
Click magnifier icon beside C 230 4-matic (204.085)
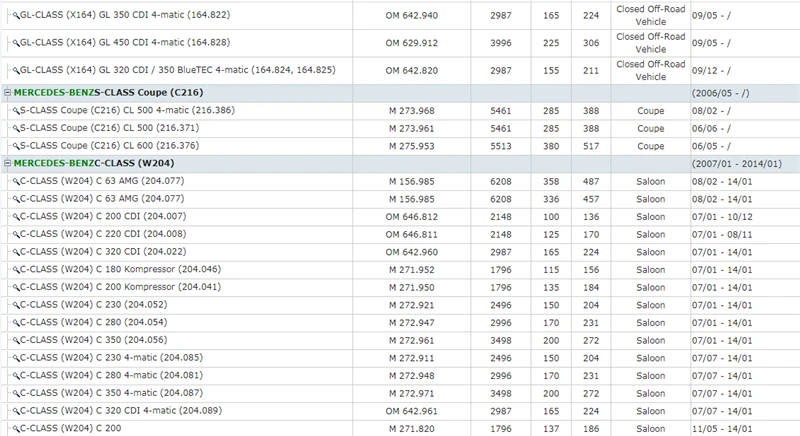(16, 358)
